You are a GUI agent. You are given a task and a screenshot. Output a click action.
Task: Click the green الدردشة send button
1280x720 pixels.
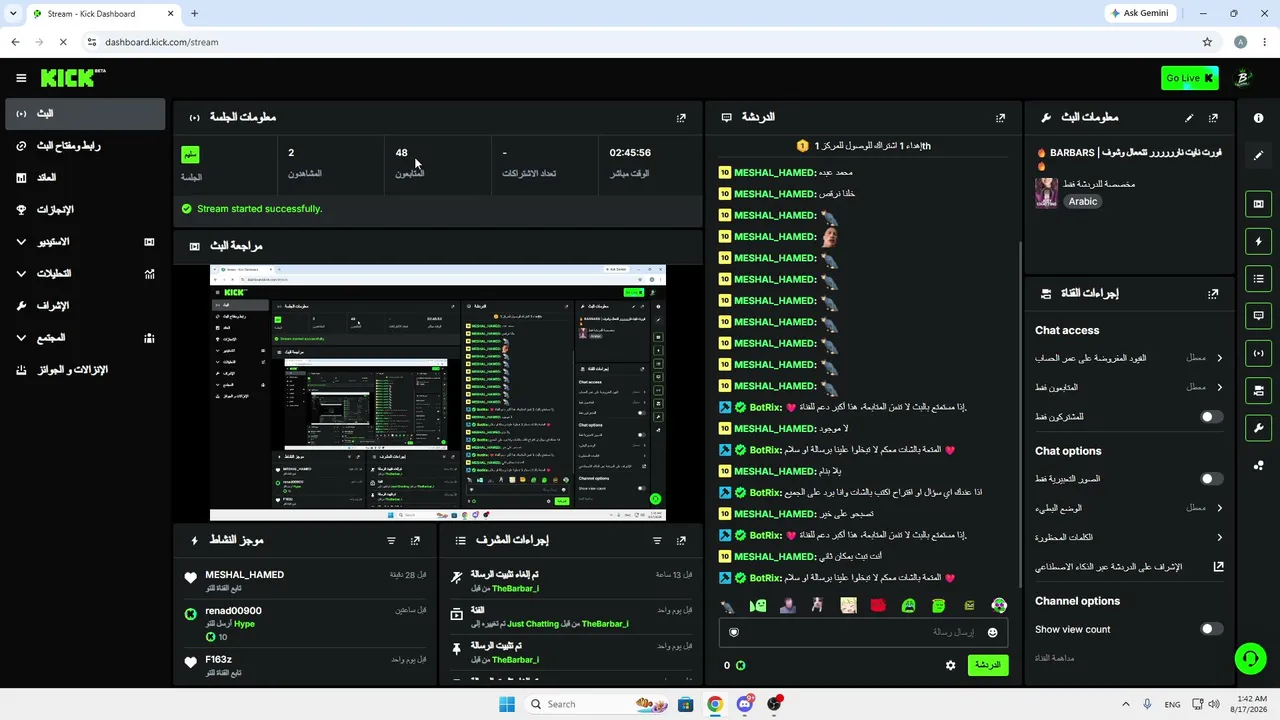tap(987, 665)
